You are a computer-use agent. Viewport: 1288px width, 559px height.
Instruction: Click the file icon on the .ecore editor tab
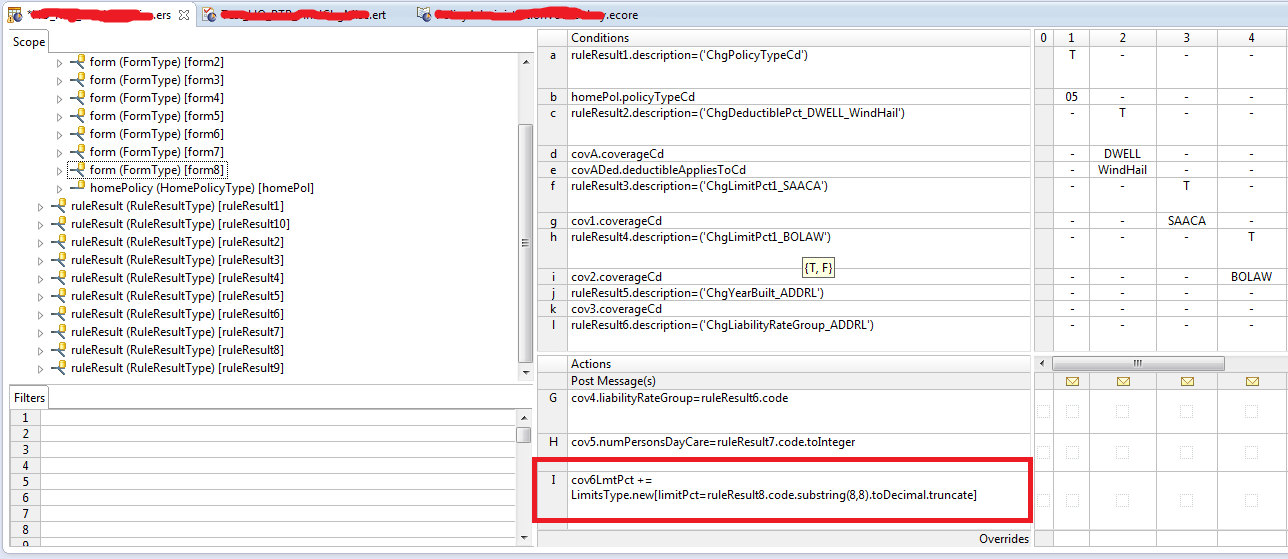(425, 15)
